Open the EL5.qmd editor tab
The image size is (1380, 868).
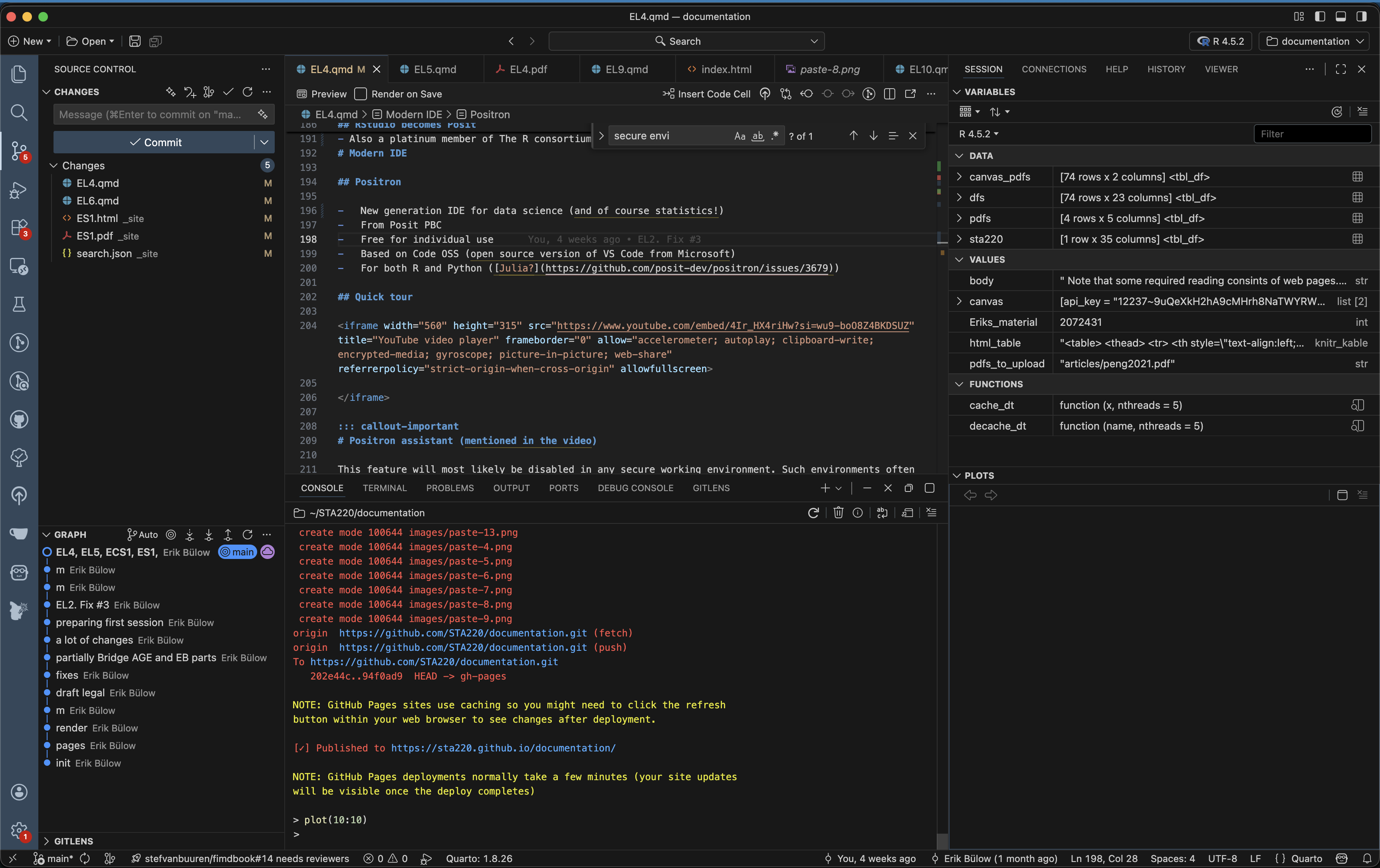[x=434, y=69]
